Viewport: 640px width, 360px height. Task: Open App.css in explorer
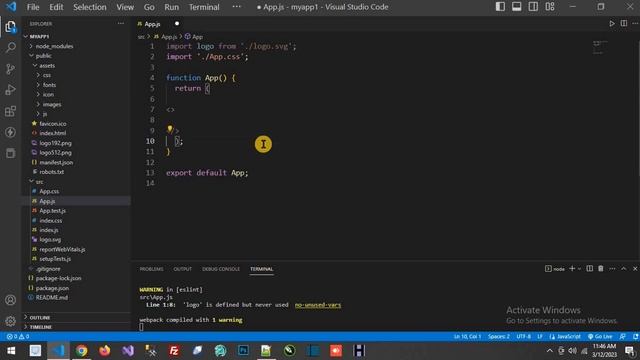tap(49, 191)
